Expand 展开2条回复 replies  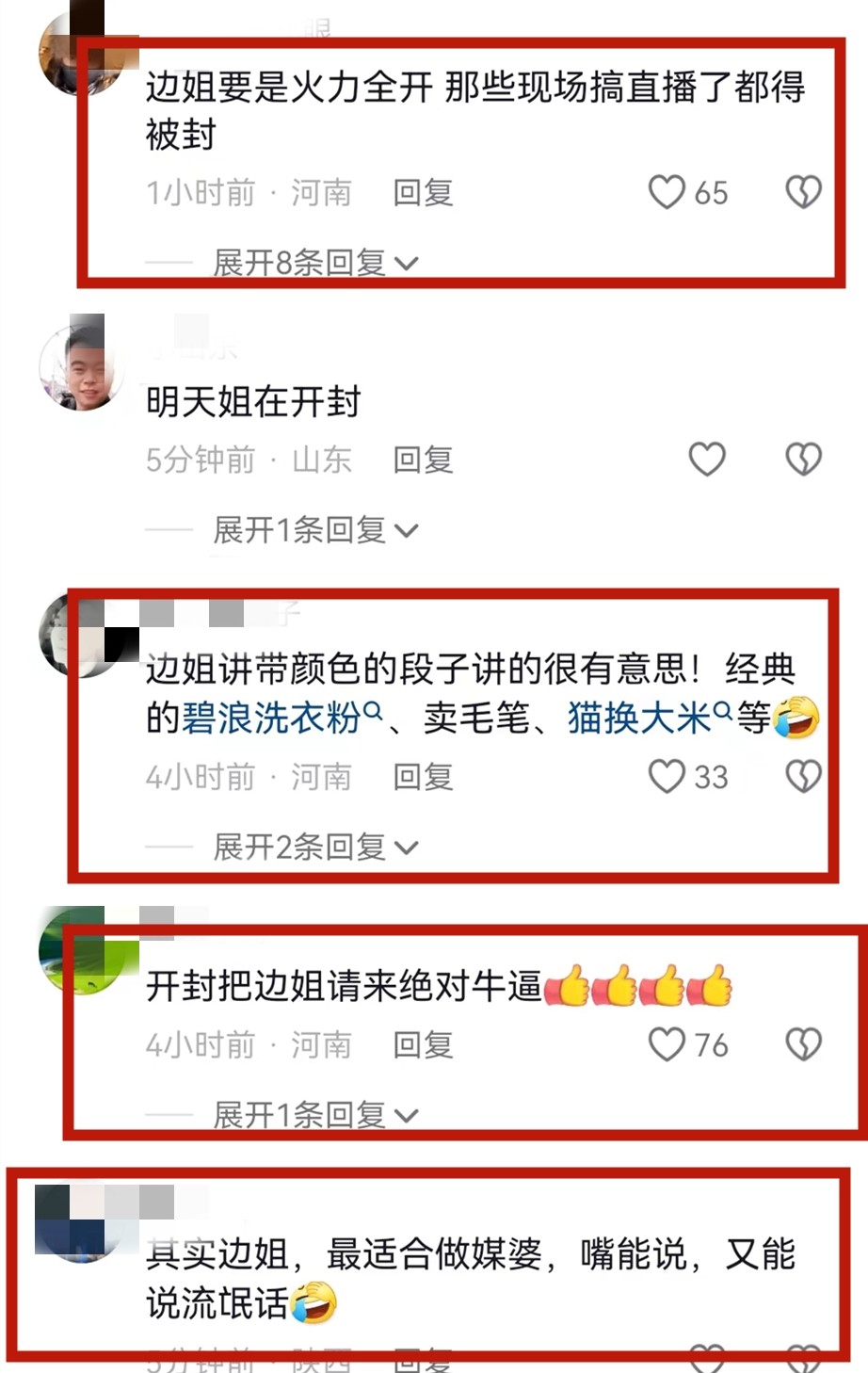(315, 848)
